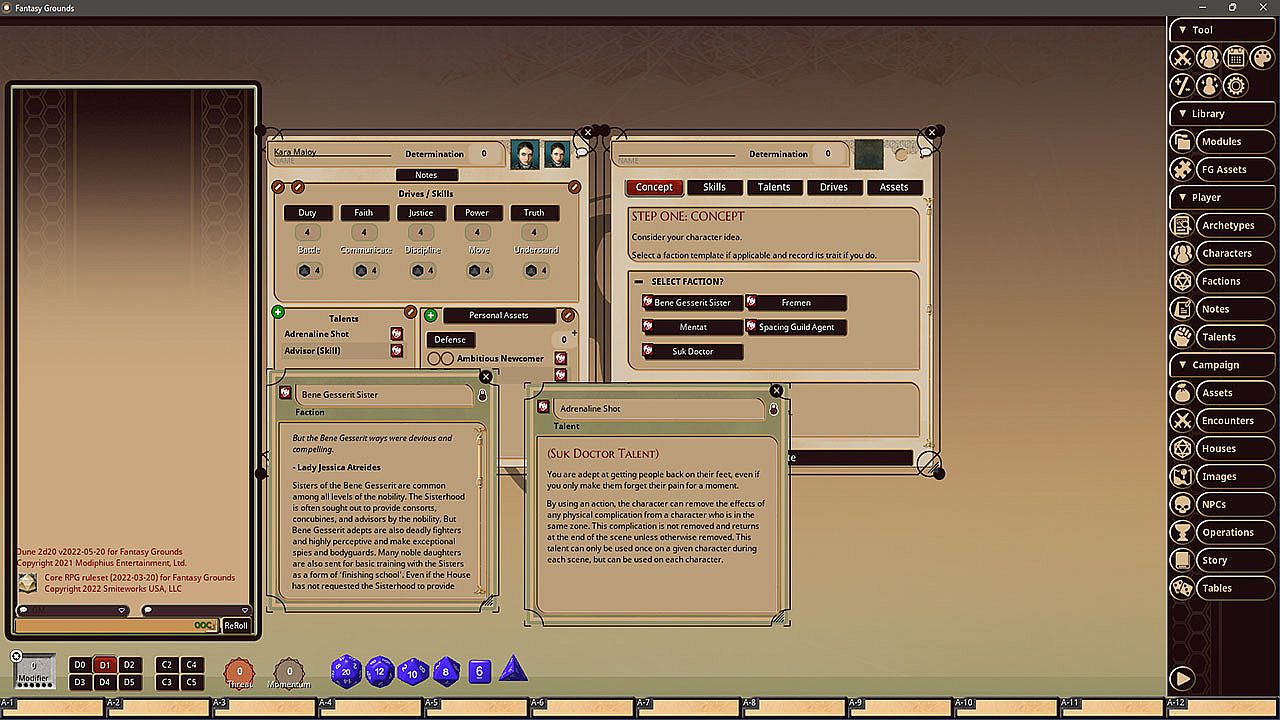Click the NPCs skull icon
The width and height of the screenshot is (1280, 720).
pyautogui.click(x=1182, y=505)
